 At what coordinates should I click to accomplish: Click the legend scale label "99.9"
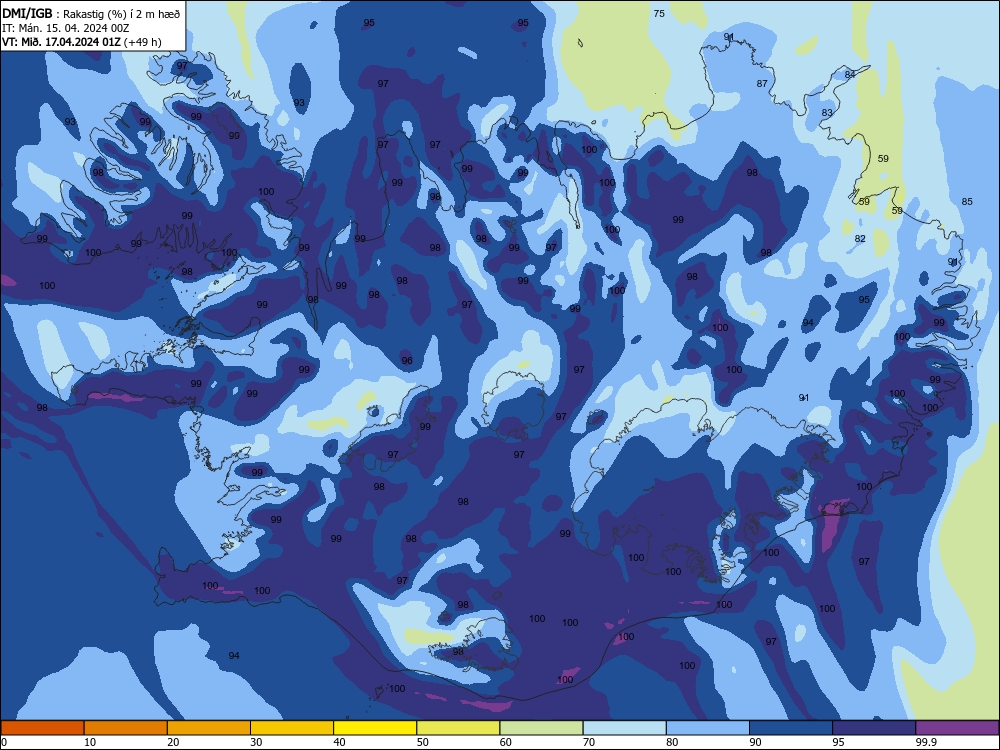pos(926,742)
